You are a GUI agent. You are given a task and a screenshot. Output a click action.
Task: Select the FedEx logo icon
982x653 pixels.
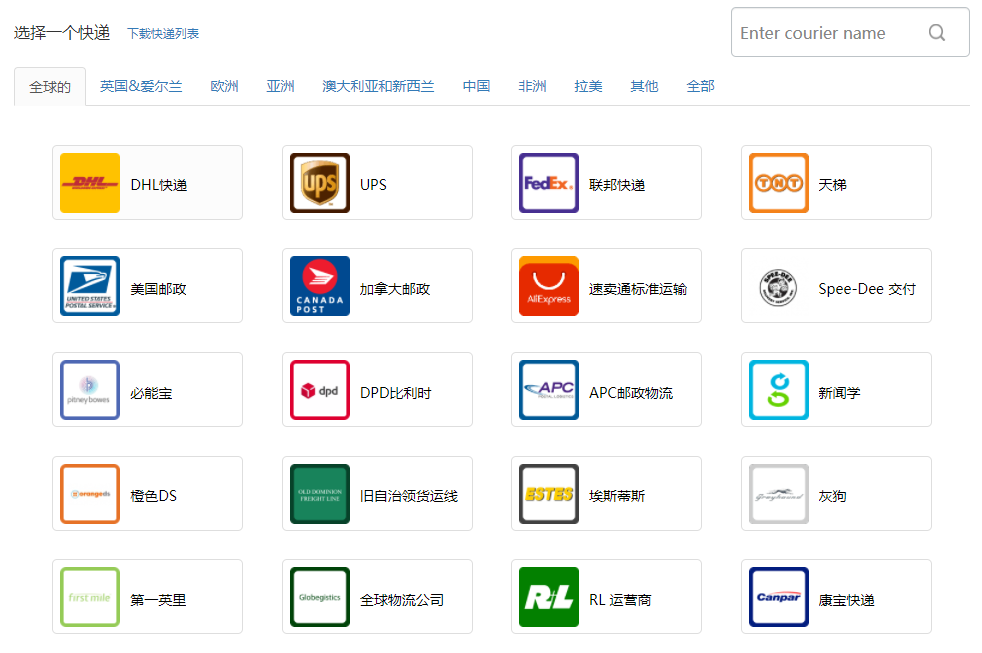549,183
